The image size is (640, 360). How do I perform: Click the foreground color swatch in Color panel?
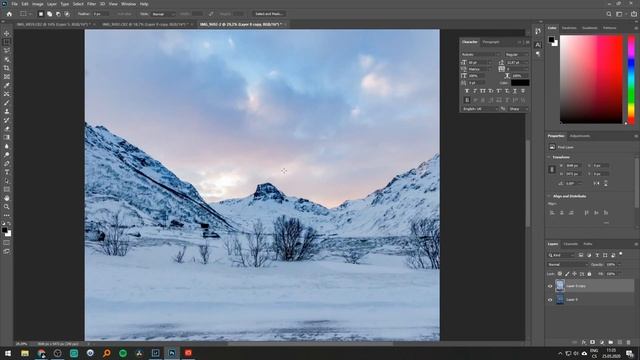(x=551, y=40)
